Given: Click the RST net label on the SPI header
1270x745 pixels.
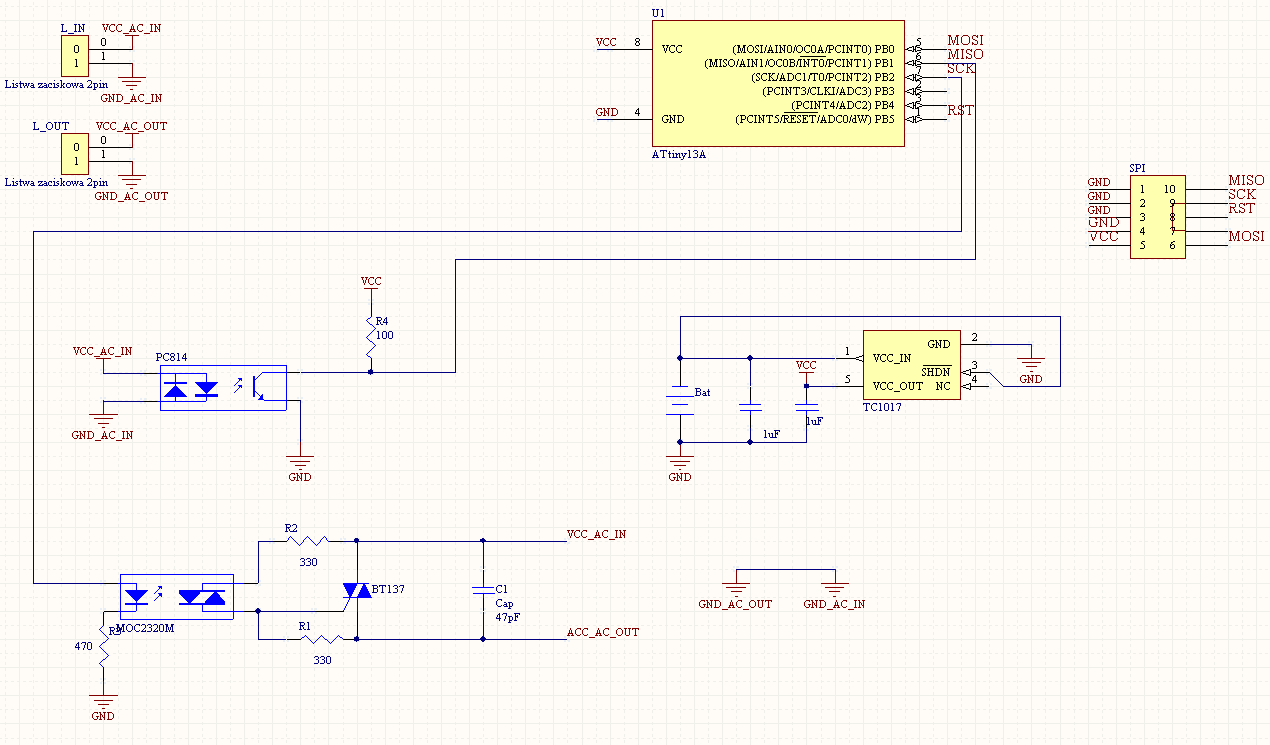Looking at the screenshot, I should (x=1241, y=209).
